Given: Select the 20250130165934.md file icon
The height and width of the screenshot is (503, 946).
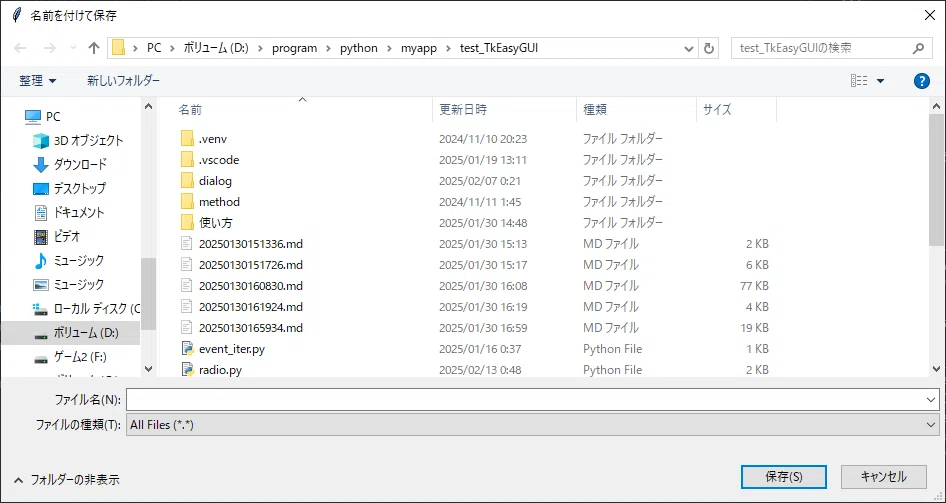Looking at the screenshot, I should pyautogui.click(x=188, y=327).
